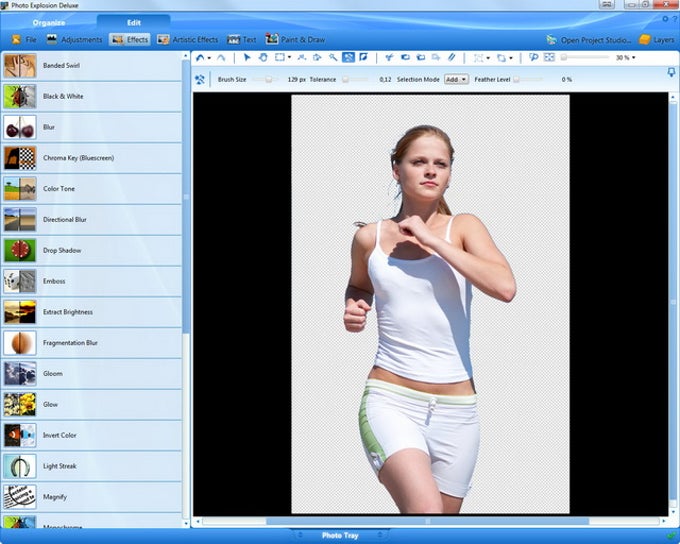Click the canvas horizontal scrollbar thumb
Screen dimensions: 680x544
point(427,521)
